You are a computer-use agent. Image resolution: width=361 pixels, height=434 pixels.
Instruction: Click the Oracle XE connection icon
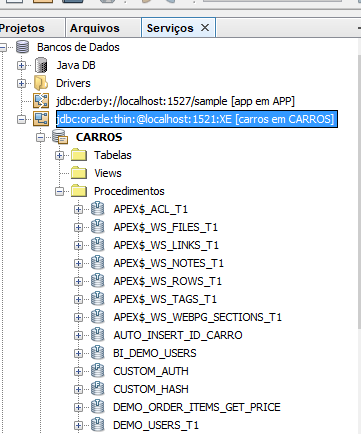41,119
